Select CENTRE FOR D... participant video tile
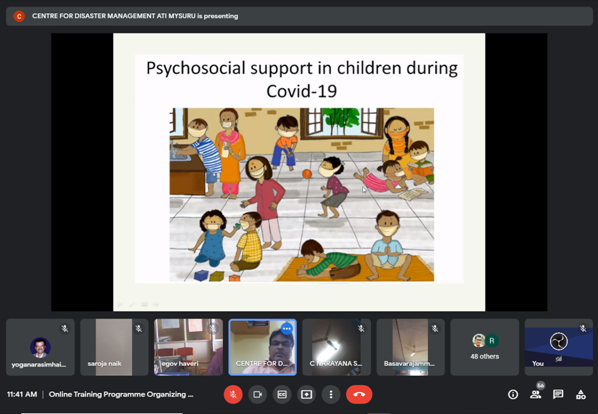This screenshot has width=598, height=414. (x=262, y=347)
